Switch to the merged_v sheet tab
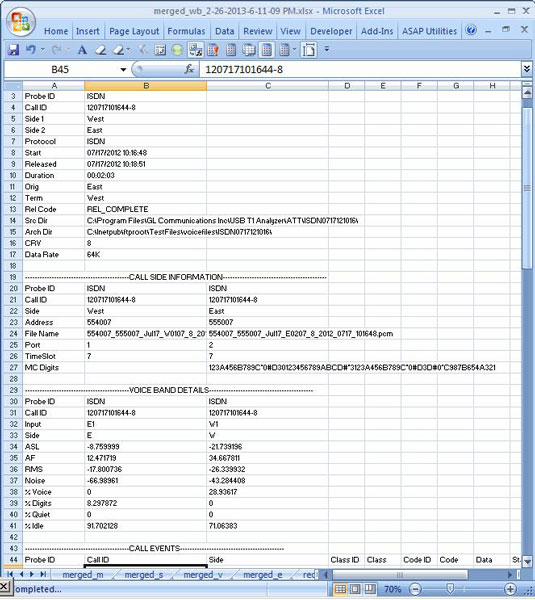Image resolution: width=535 pixels, height=600 pixels. [x=203, y=575]
